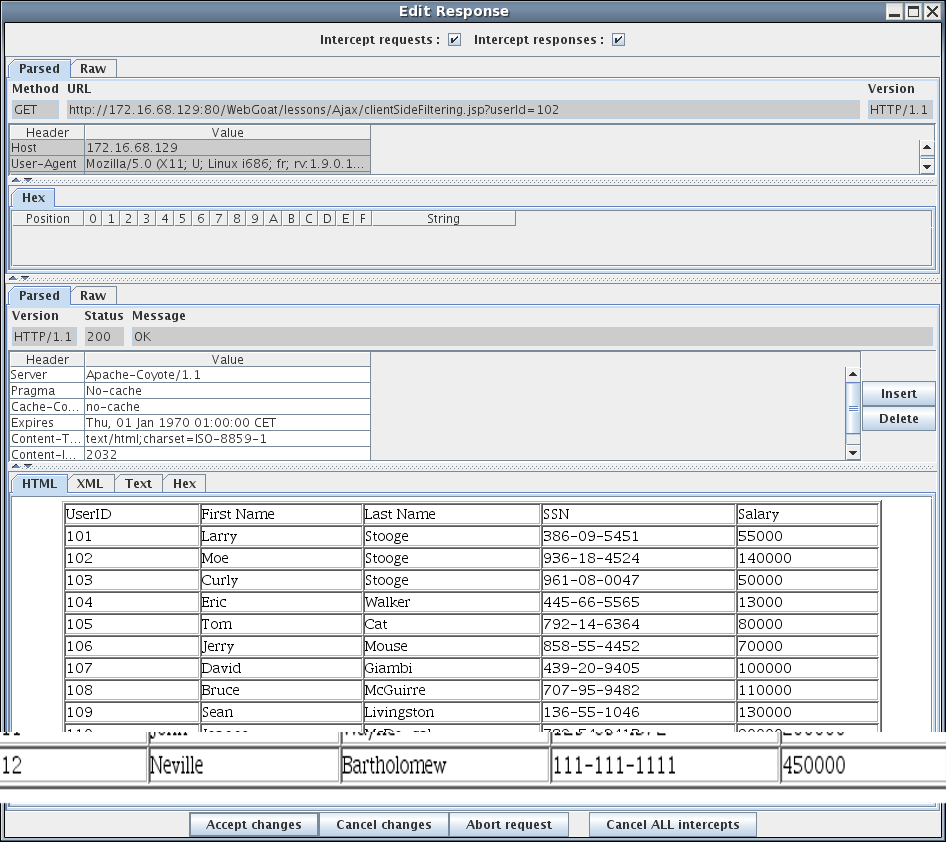Show the response body Text tab
The image size is (946, 842).
(138, 484)
